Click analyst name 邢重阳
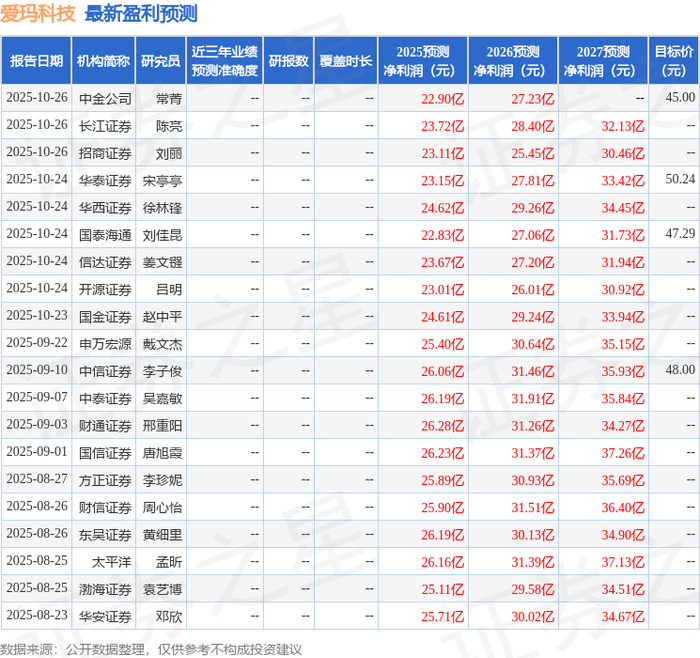The width and height of the screenshot is (700, 658). pos(162,426)
